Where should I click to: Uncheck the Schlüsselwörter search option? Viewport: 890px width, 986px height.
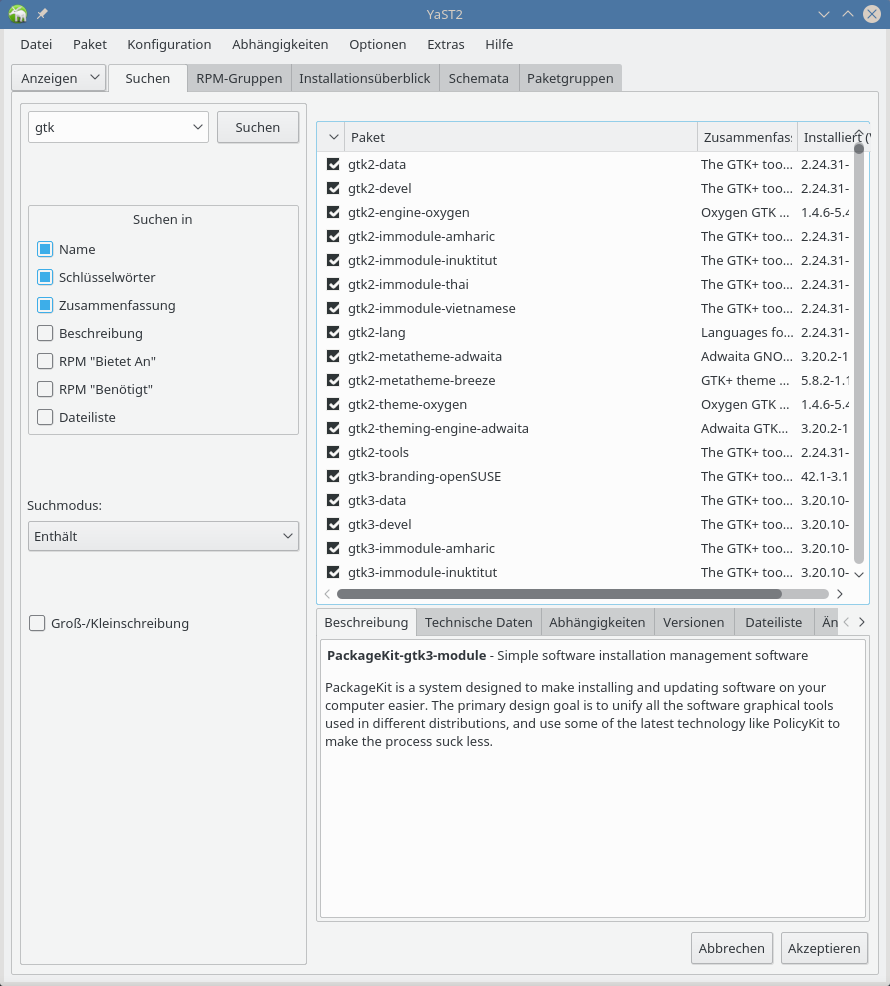[45, 277]
